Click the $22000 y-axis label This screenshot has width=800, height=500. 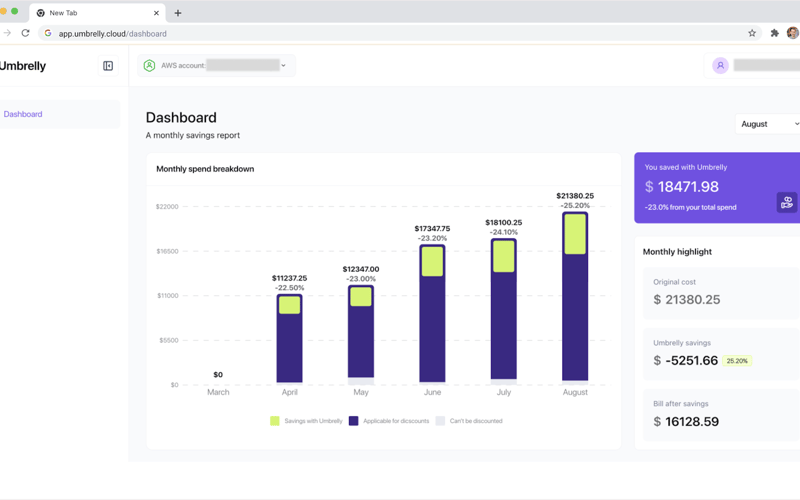point(167,207)
